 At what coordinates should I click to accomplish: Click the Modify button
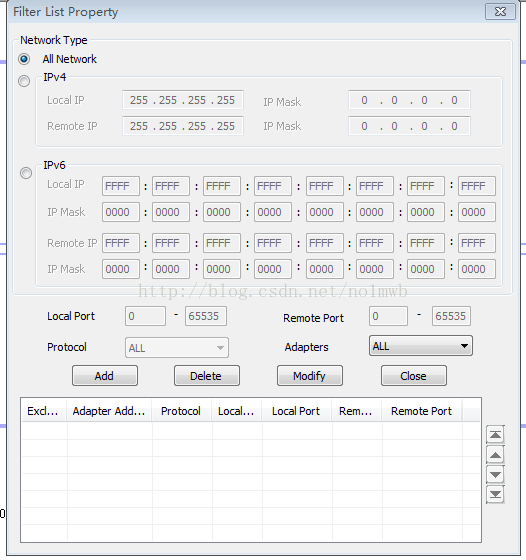310,376
